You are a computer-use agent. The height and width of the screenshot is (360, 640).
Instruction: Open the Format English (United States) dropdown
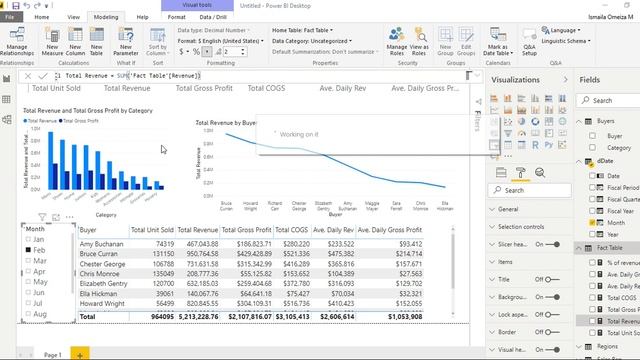[220, 41]
